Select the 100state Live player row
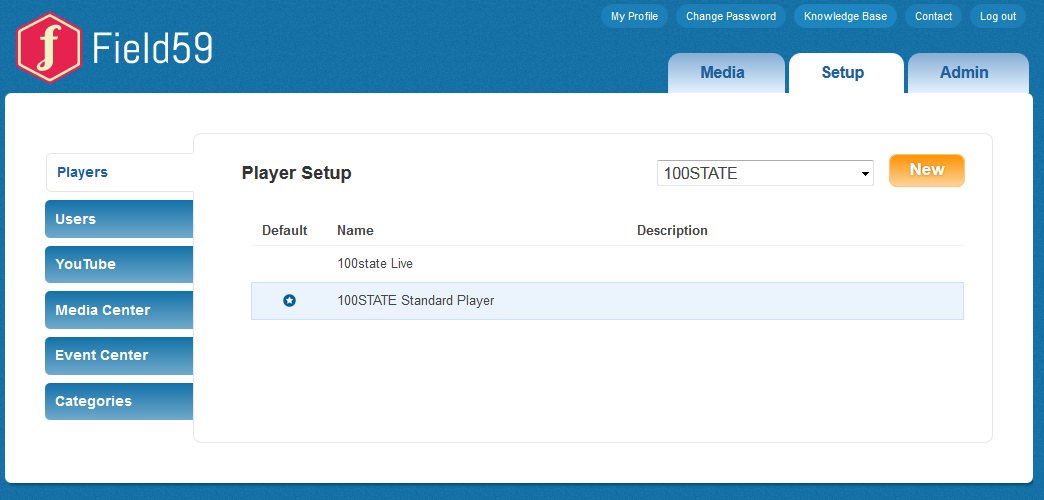1044x500 pixels. point(607,264)
